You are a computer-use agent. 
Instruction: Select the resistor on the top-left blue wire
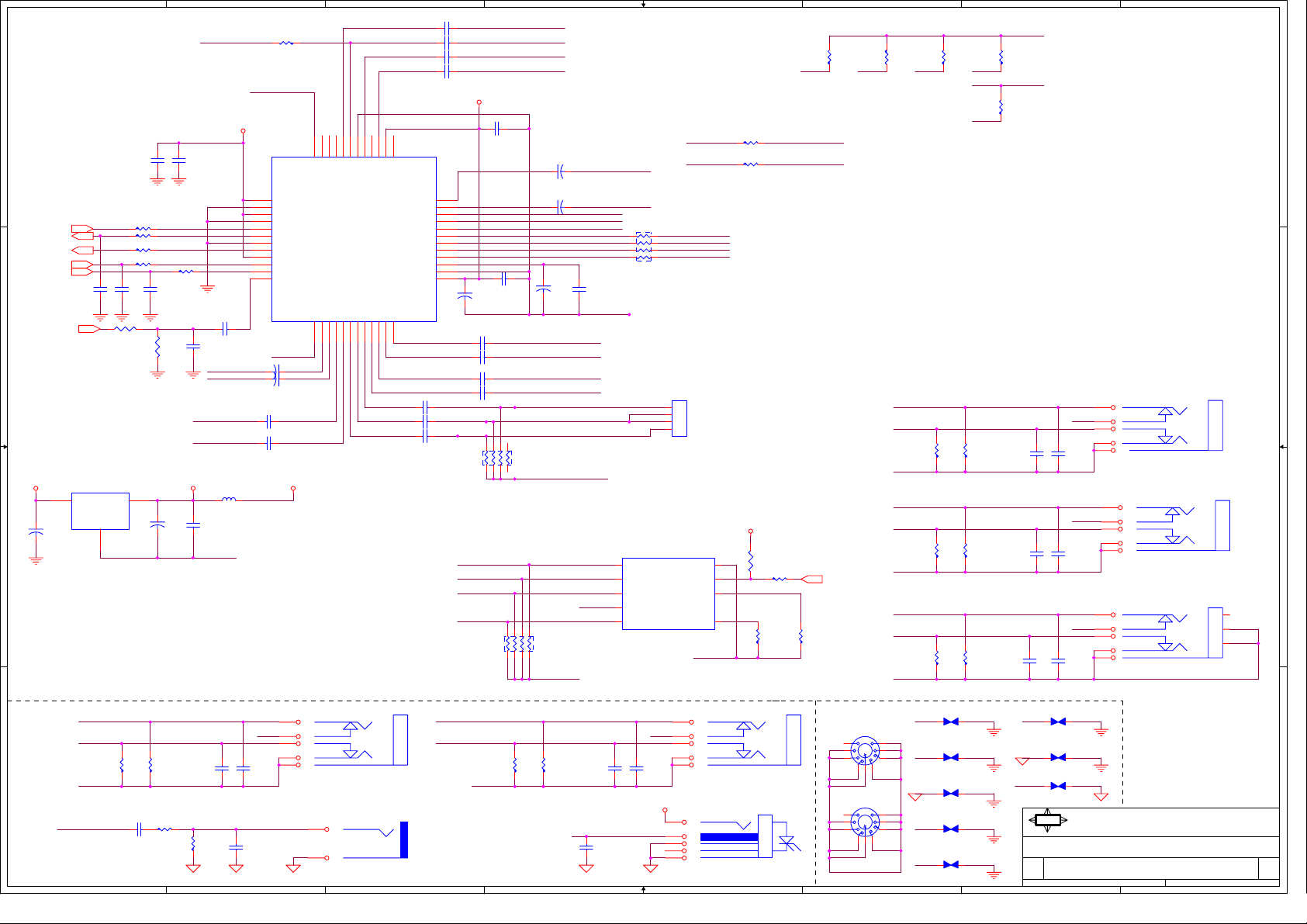coord(286,43)
